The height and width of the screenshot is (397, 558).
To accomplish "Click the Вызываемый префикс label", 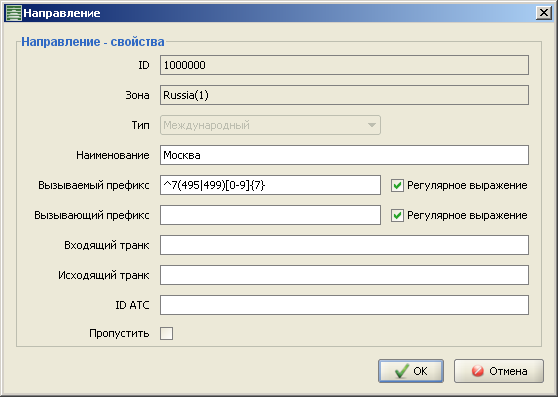I will (94, 185).
